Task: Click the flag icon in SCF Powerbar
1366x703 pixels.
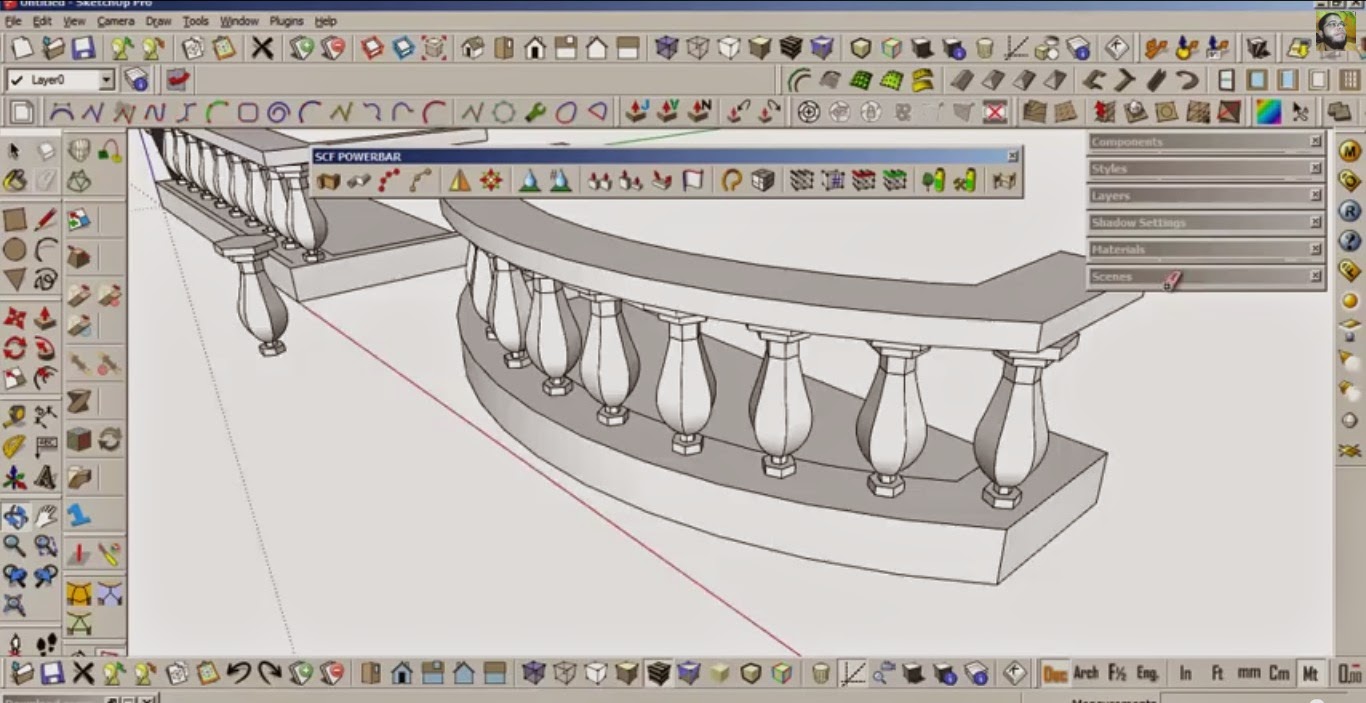Action: click(693, 181)
